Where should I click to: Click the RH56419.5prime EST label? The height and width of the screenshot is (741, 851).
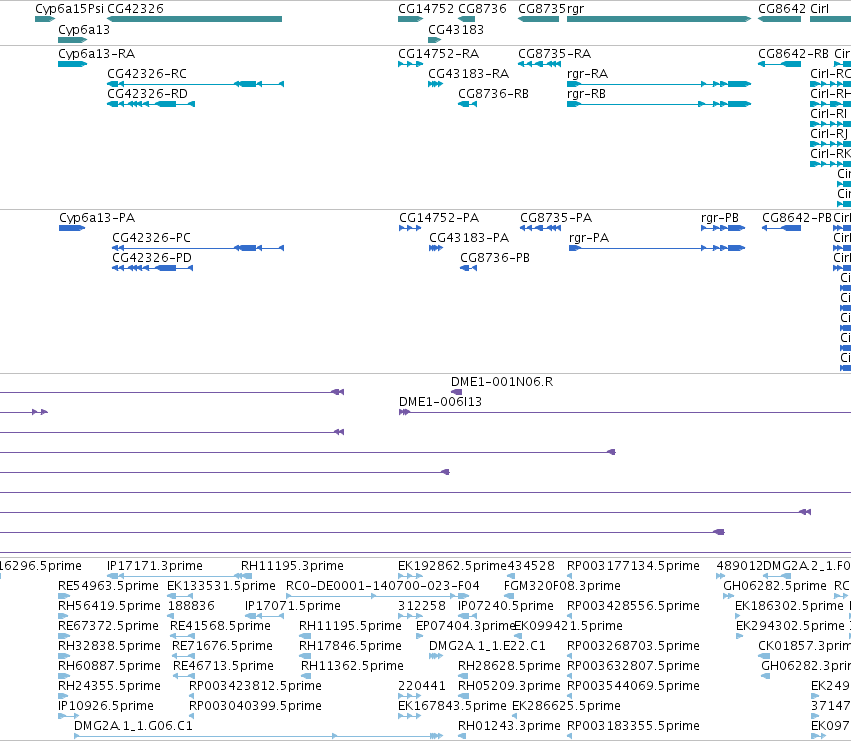[109, 606]
